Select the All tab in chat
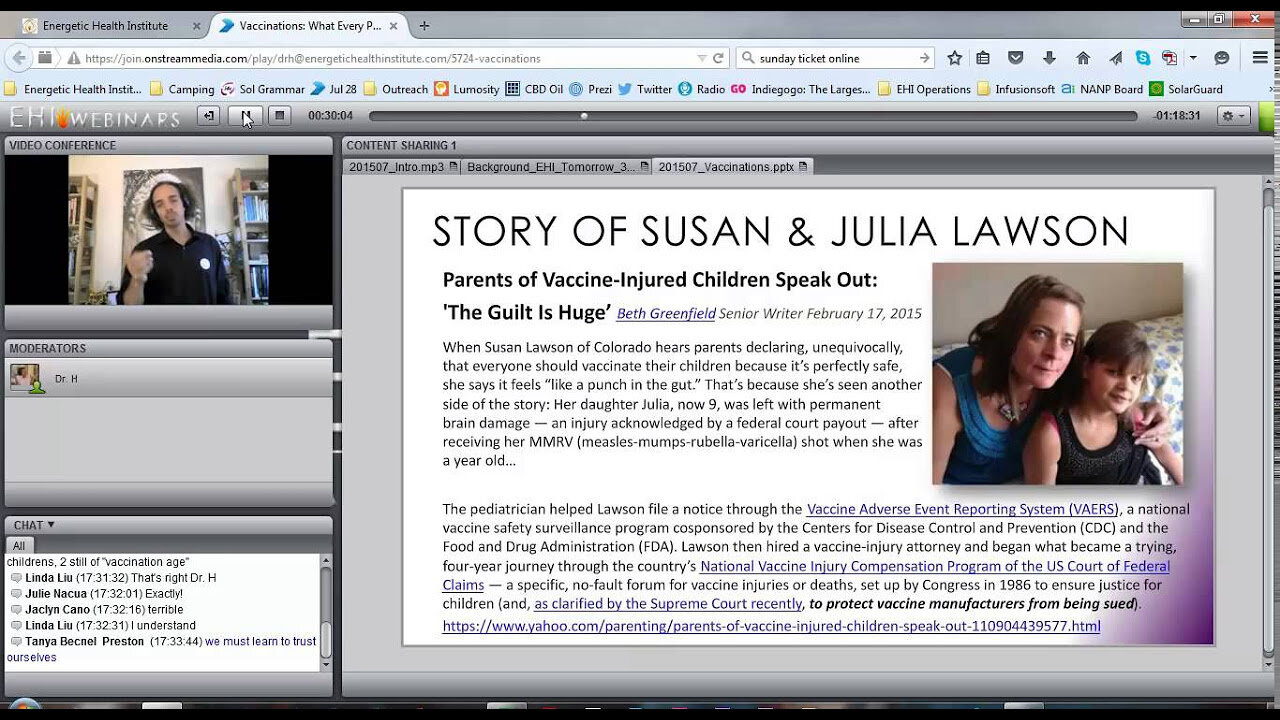Screen dimensions: 1280x720 coord(19,545)
